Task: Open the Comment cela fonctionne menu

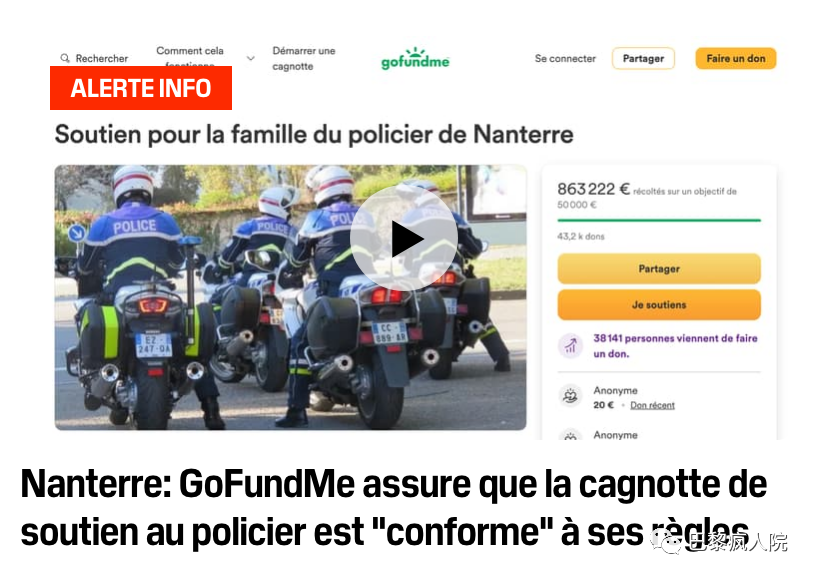Action: pos(190,57)
